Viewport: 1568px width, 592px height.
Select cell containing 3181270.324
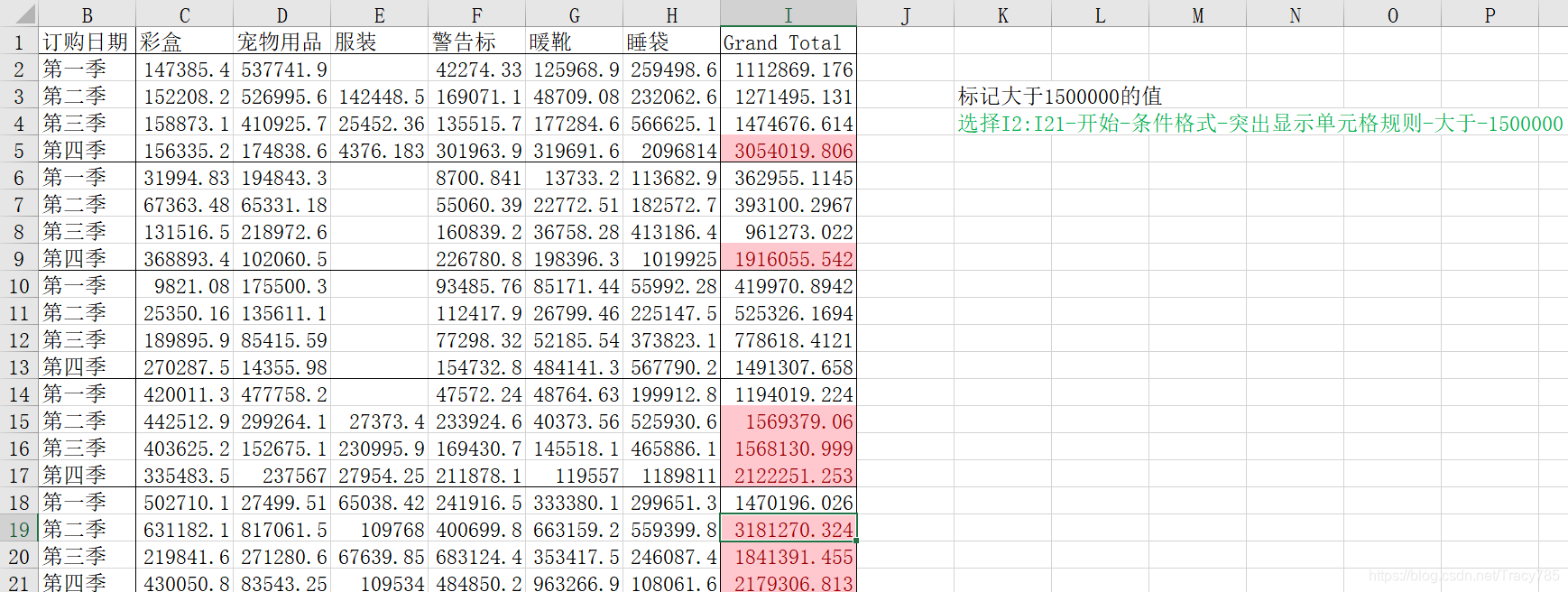coord(789,529)
